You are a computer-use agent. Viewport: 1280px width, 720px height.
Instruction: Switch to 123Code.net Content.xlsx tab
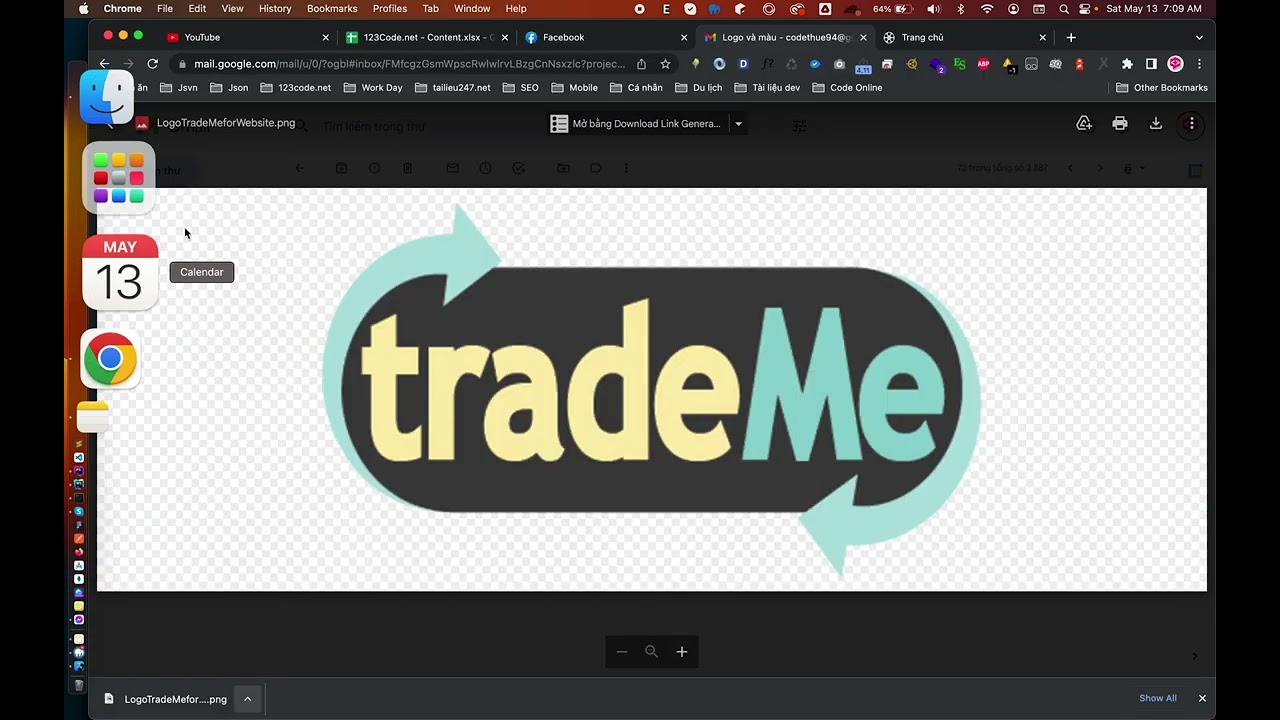[x=427, y=37]
